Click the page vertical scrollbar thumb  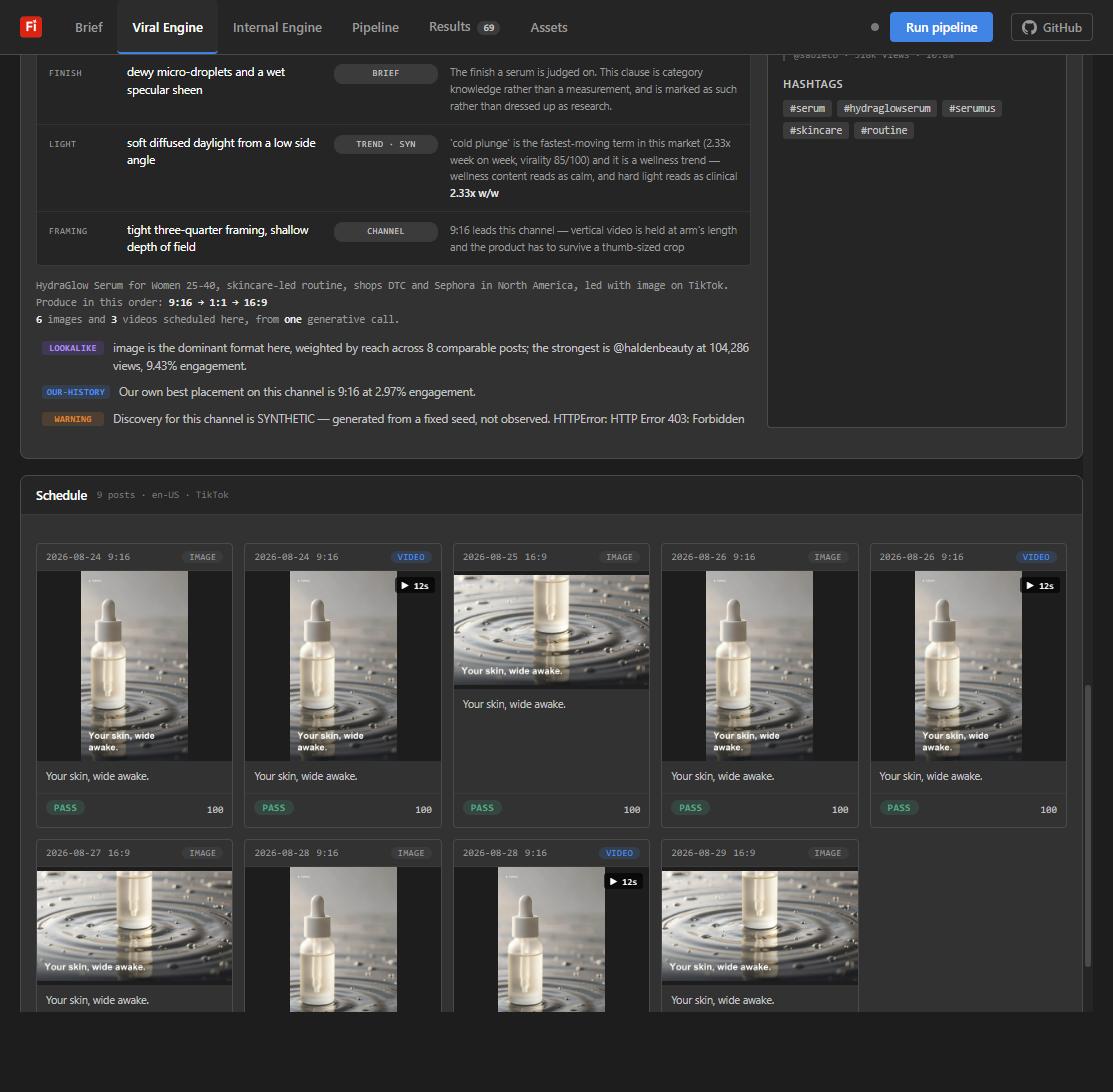1087,825
